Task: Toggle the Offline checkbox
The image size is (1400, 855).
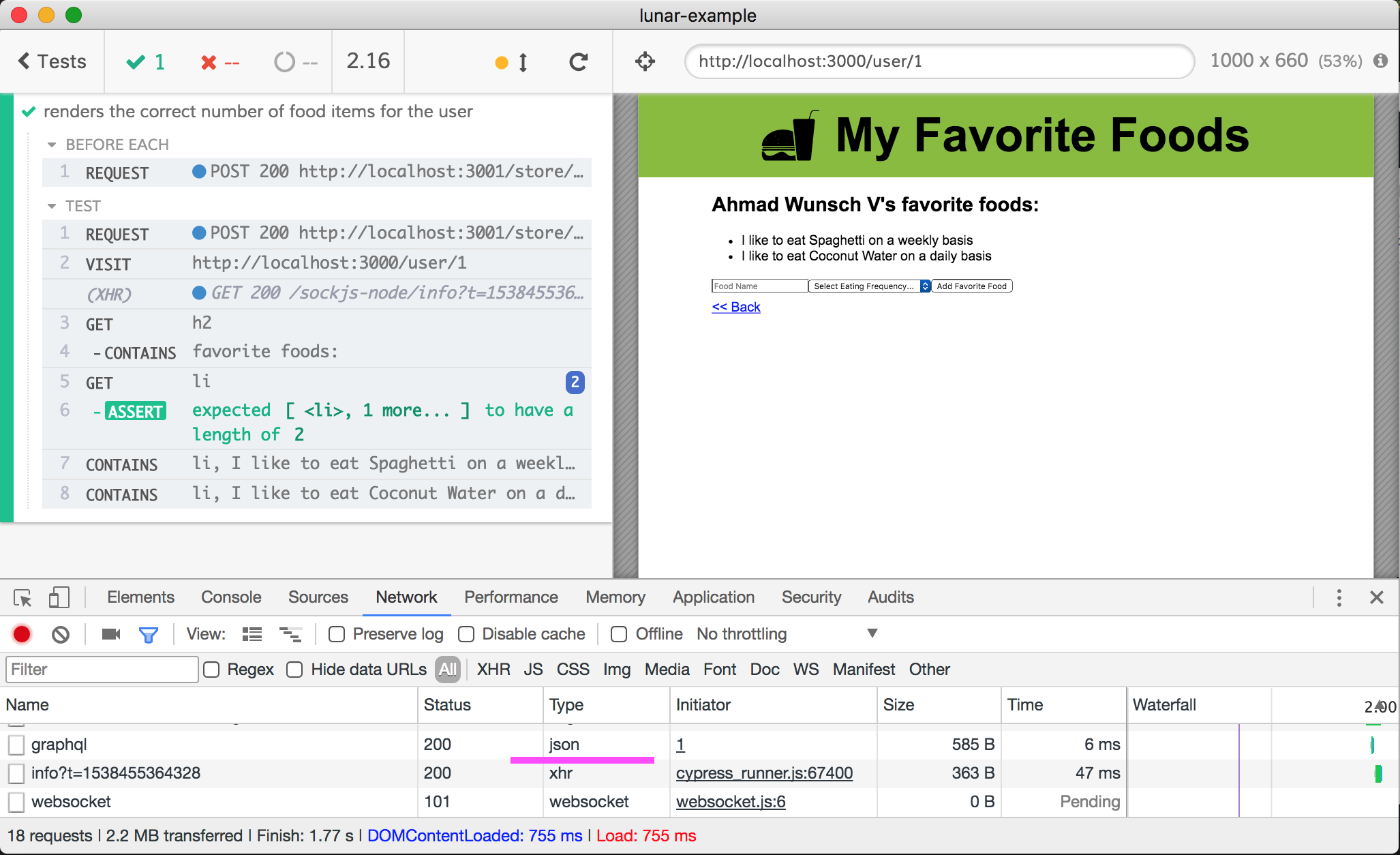Action: pos(619,635)
